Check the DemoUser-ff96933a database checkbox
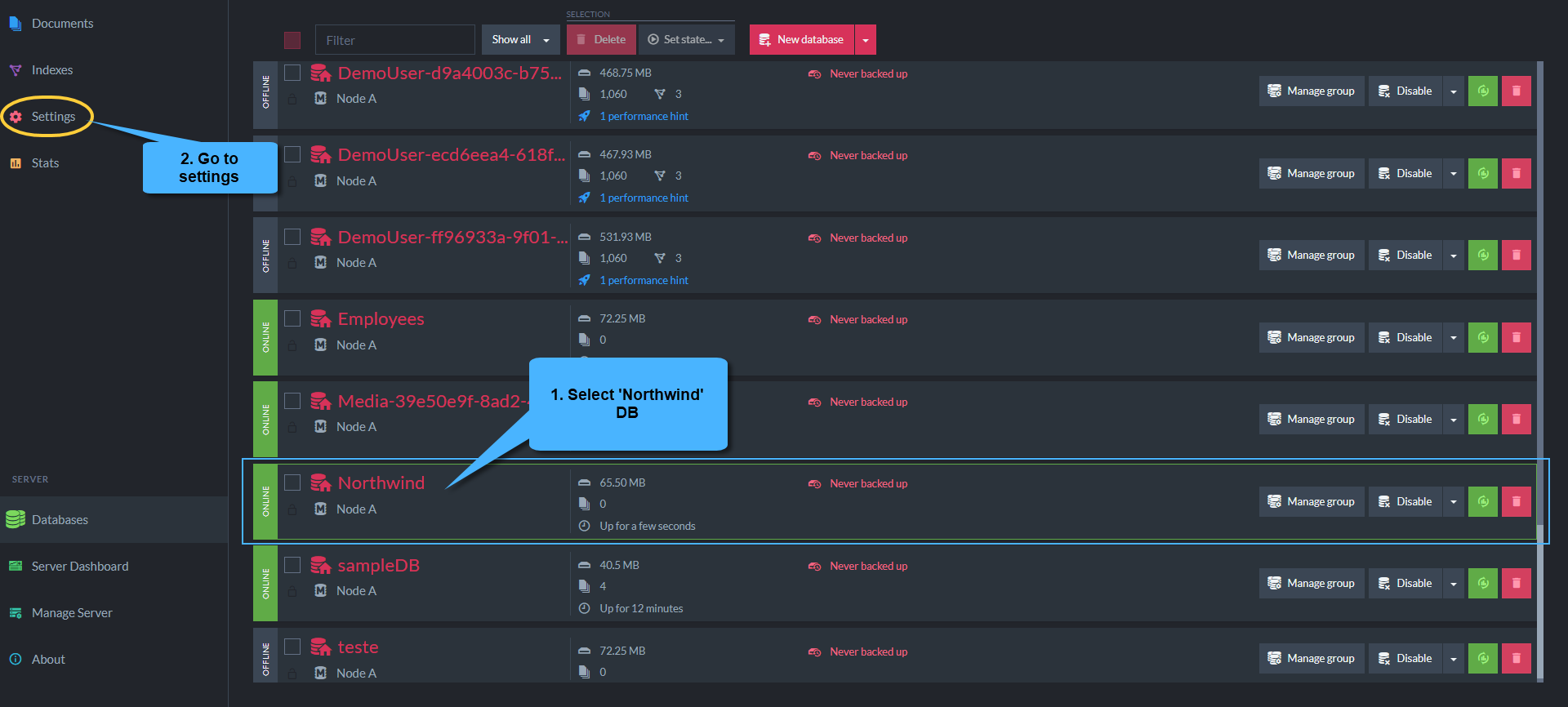Image resolution: width=1568 pixels, height=707 pixels. click(292, 237)
